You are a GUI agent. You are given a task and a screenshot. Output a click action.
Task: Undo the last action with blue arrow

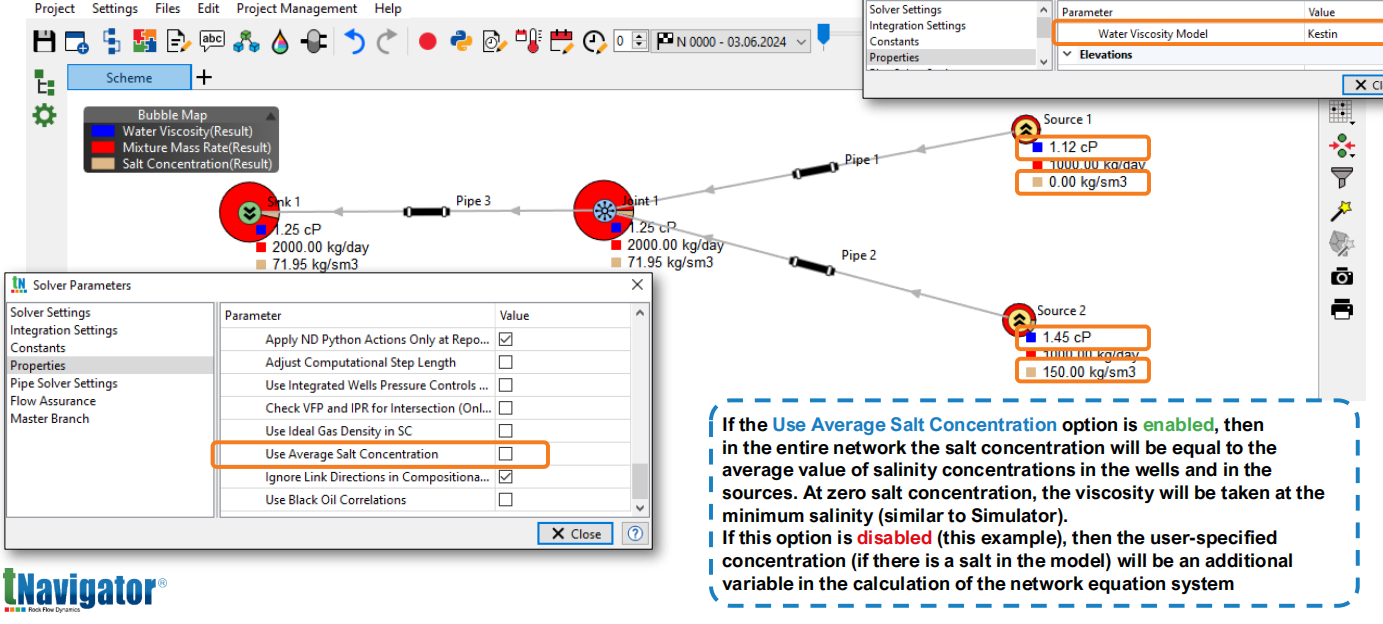[355, 41]
